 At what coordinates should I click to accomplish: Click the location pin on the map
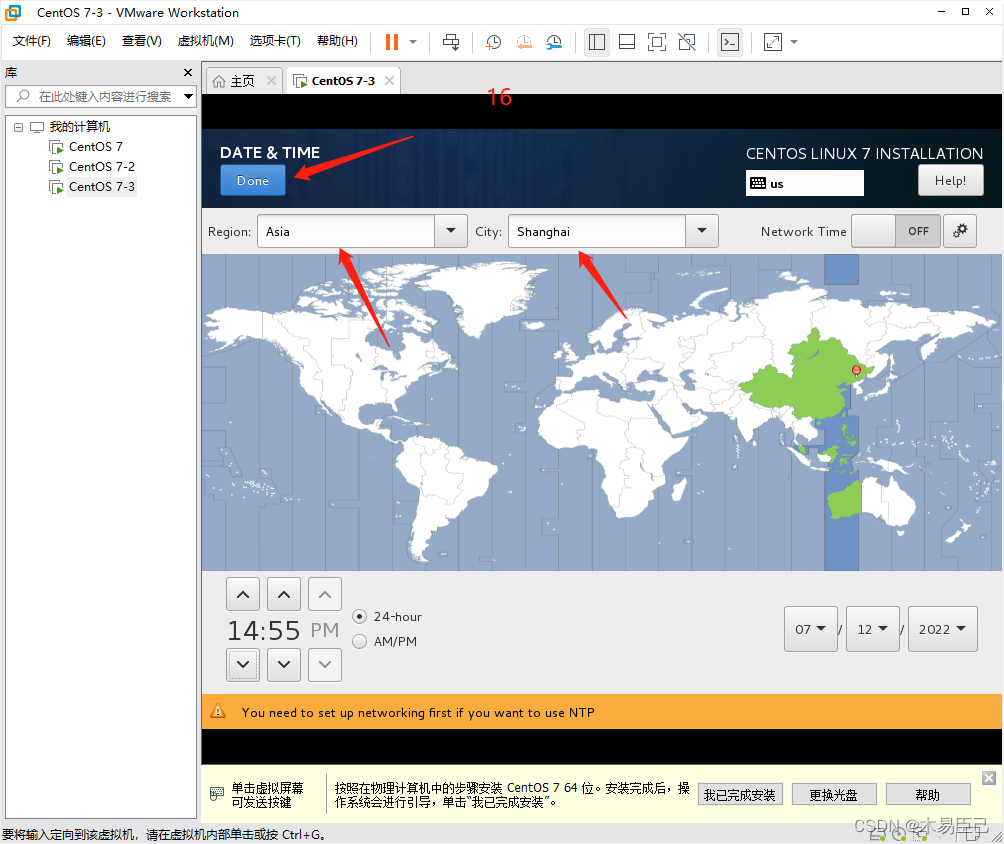(x=856, y=370)
